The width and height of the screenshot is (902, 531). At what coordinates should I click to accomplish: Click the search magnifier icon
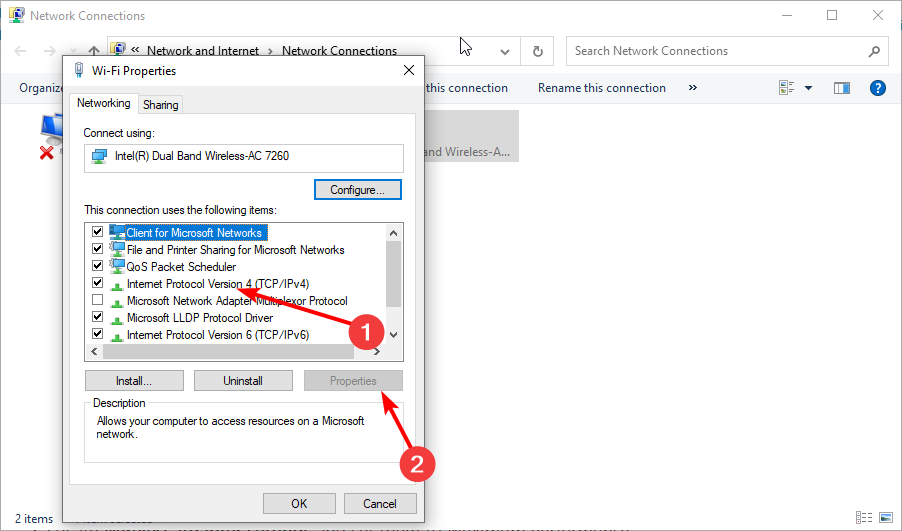coord(874,51)
